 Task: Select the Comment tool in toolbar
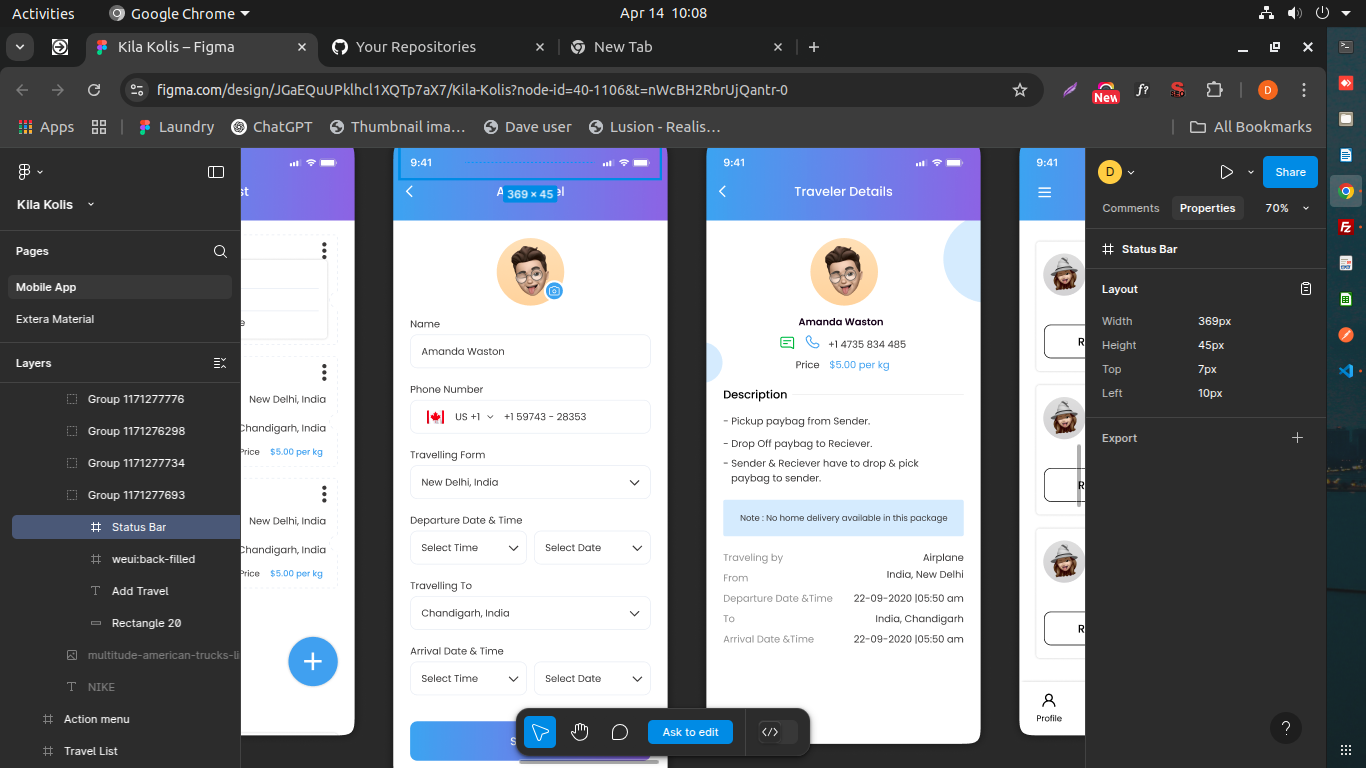620,732
